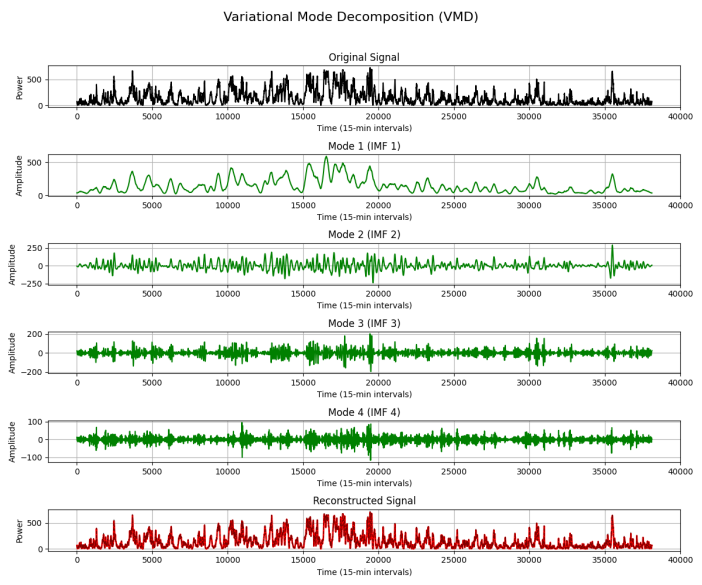Screen dimensions: 702x585
Task: Click the 'Power' y-axis label of Original Signal
Action: tap(19, 88)
